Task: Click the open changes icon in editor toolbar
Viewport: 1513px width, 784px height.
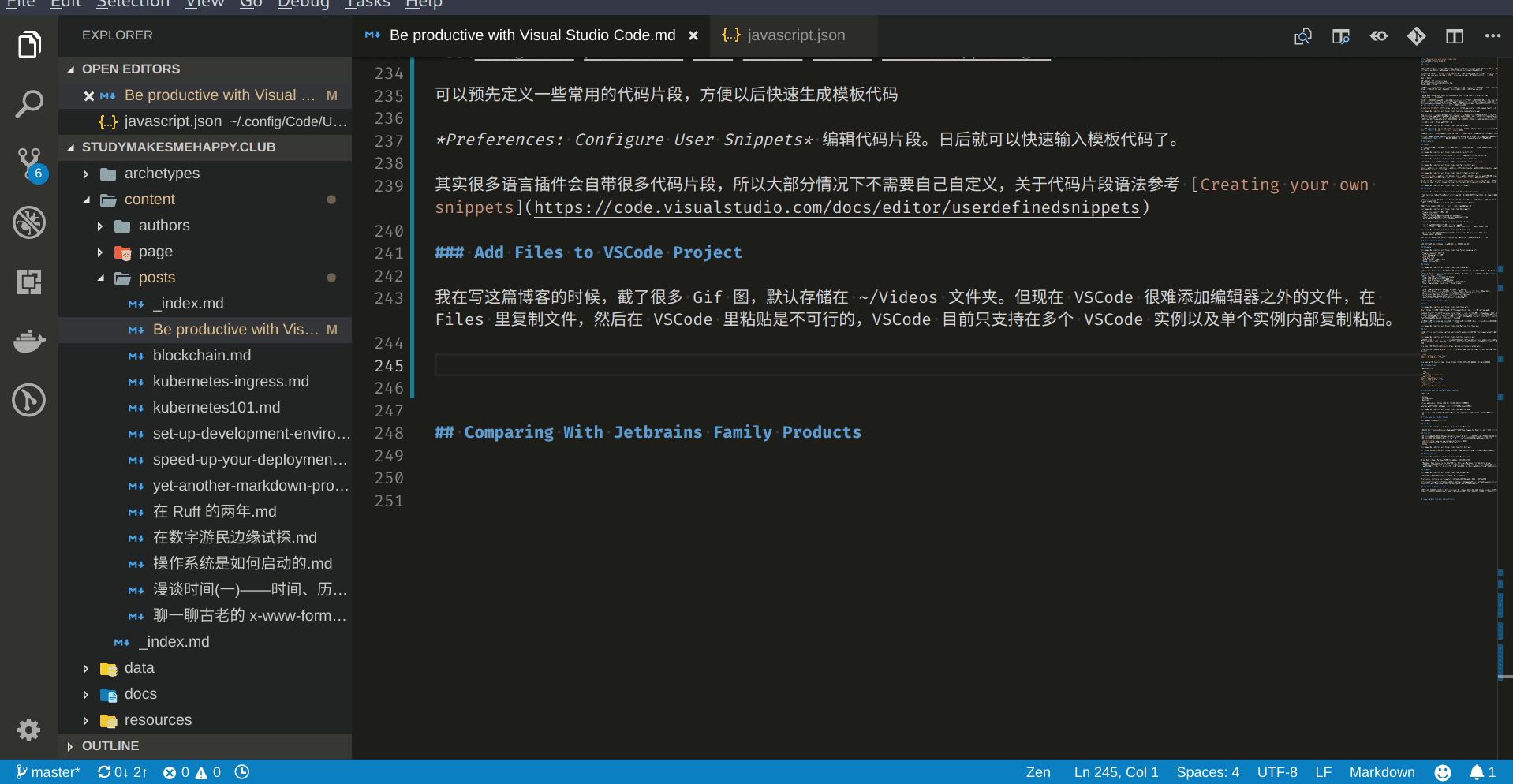Action: click(1303, 36)
